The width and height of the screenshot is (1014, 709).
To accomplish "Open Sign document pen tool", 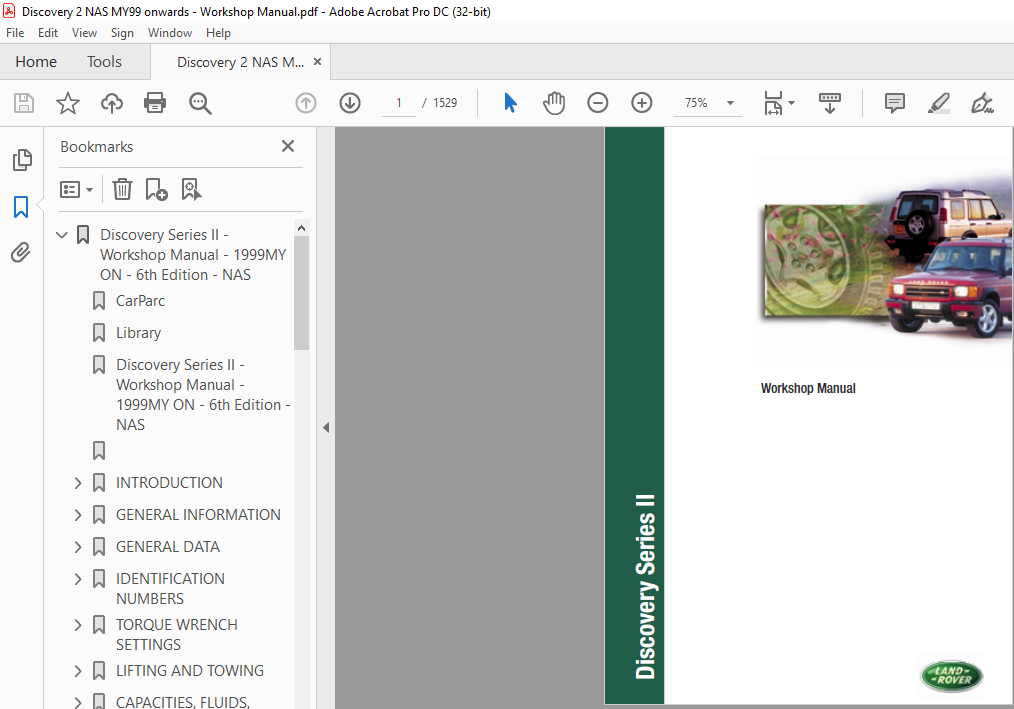I will pos(982,103).
